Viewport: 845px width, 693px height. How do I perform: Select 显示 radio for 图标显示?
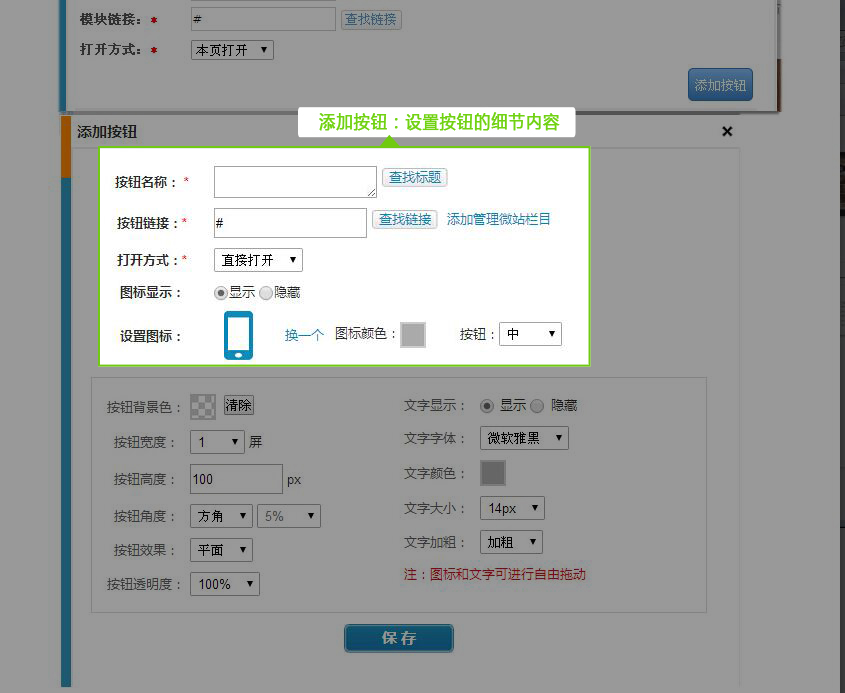(x=221, y=293)
